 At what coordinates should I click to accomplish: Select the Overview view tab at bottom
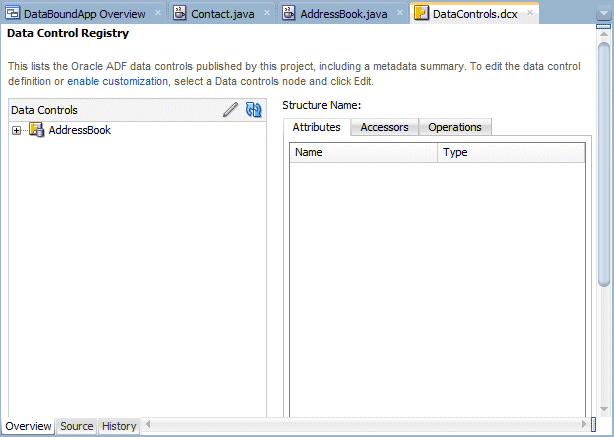point(28,426)
